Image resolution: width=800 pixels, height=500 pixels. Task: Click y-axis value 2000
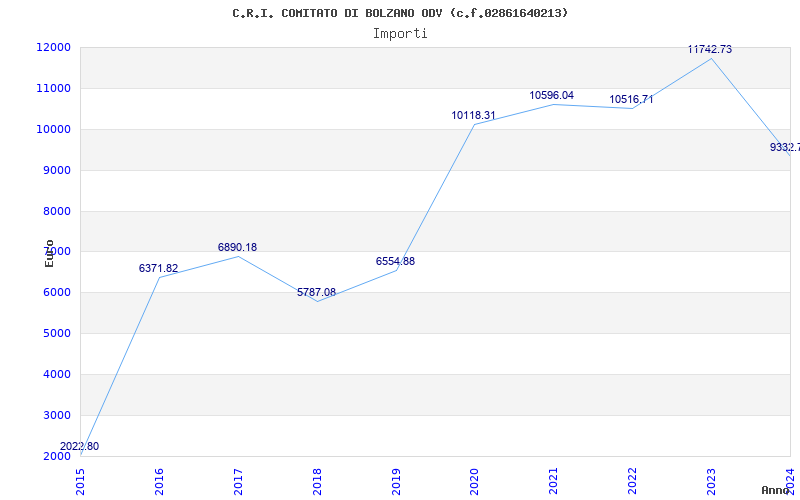point(56,456)
